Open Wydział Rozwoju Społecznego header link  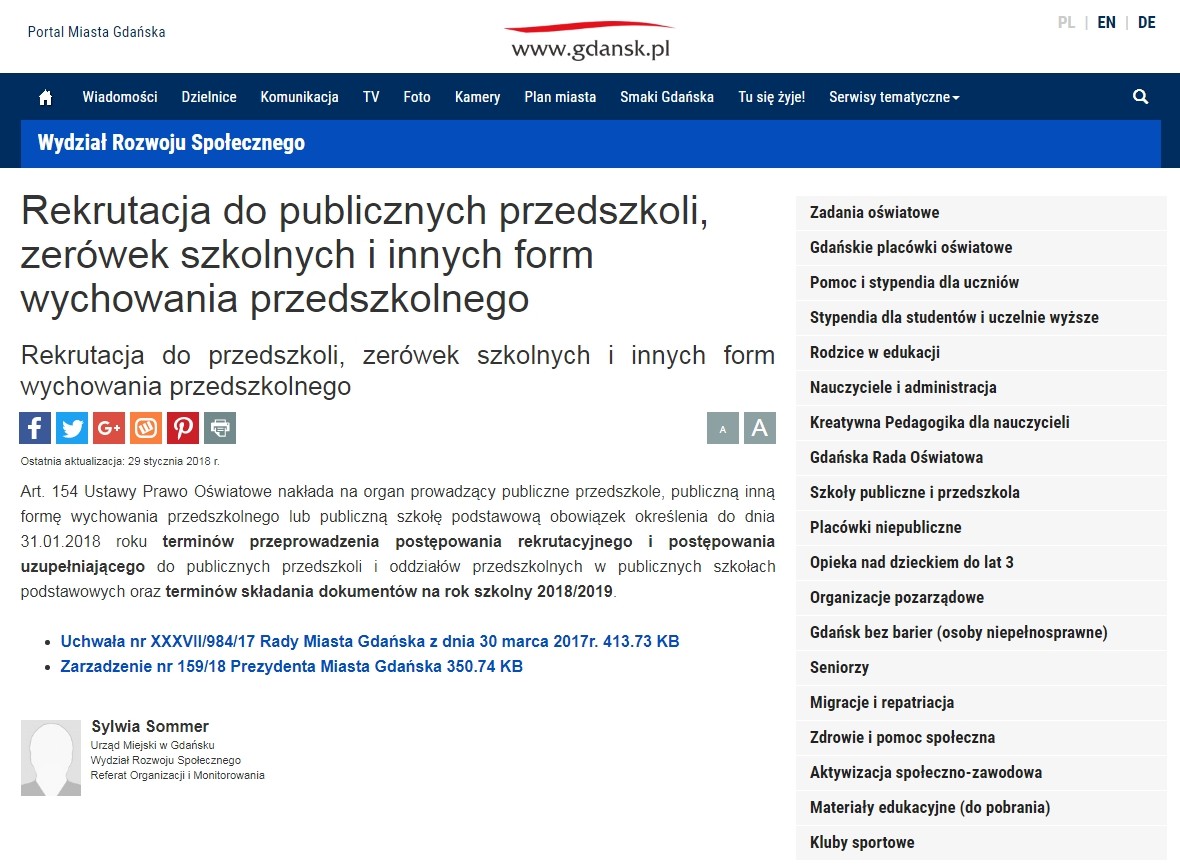tap(172, 143)
